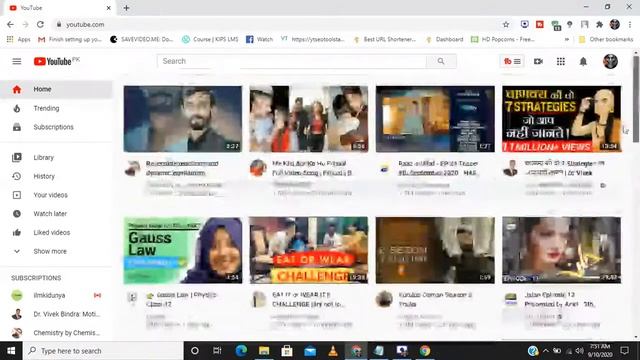The height and width of the screenshot is (360, 640).
Task: Click the queue icon beside the camera
Action: tap(512, 61)
